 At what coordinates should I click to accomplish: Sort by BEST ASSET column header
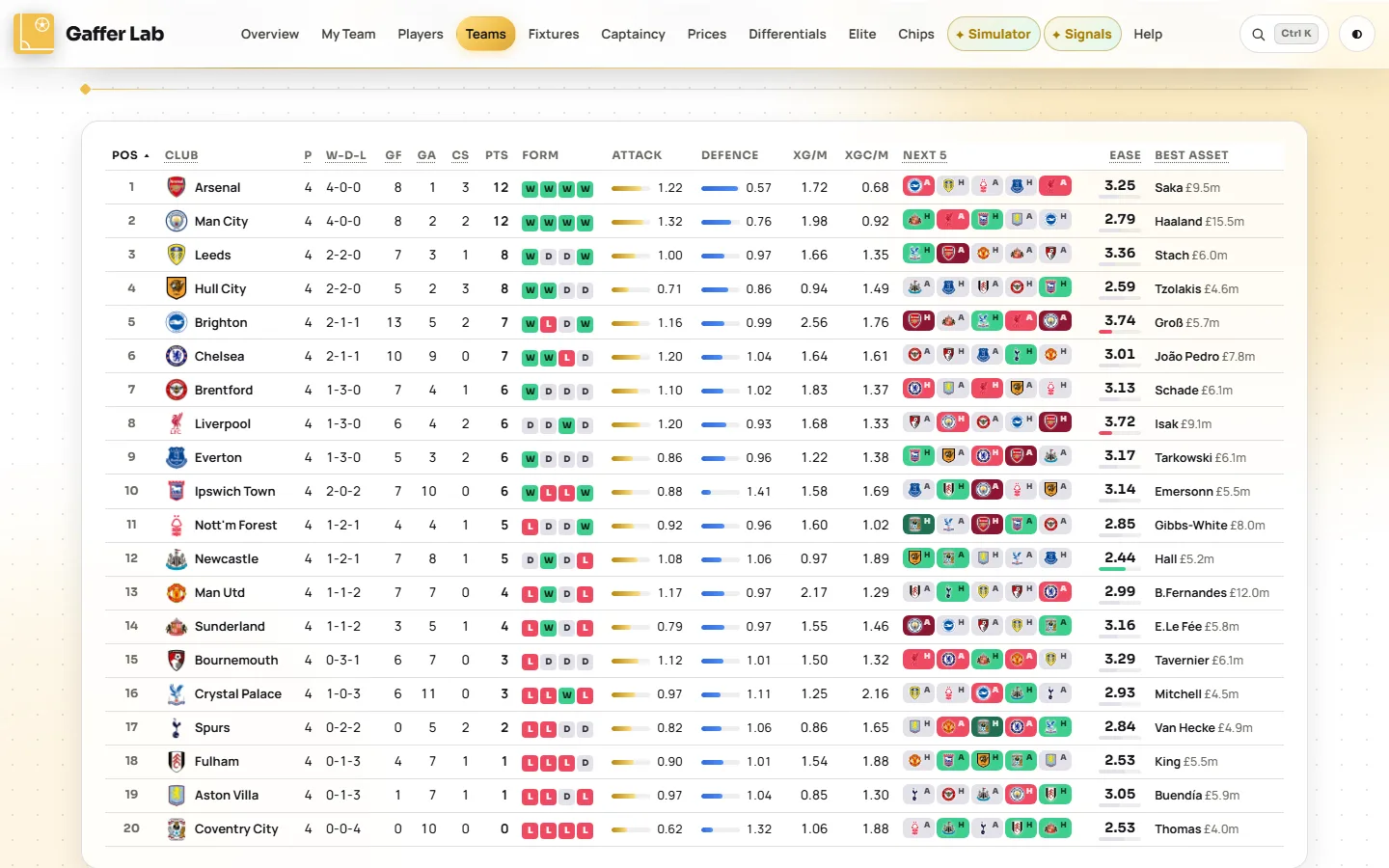[x=1191, y=155]
